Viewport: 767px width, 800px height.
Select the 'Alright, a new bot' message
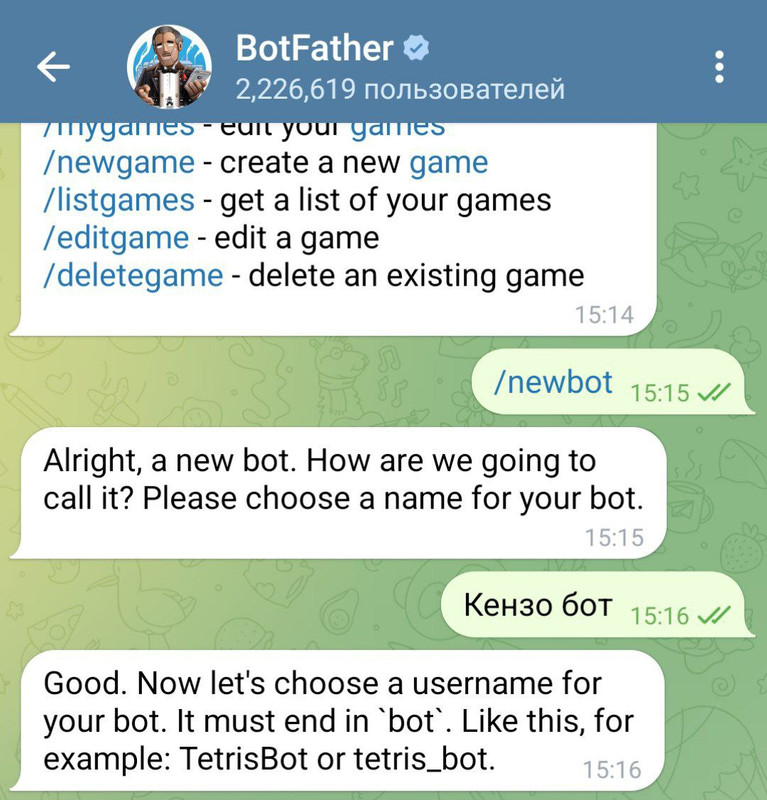[x=339, y=493]
